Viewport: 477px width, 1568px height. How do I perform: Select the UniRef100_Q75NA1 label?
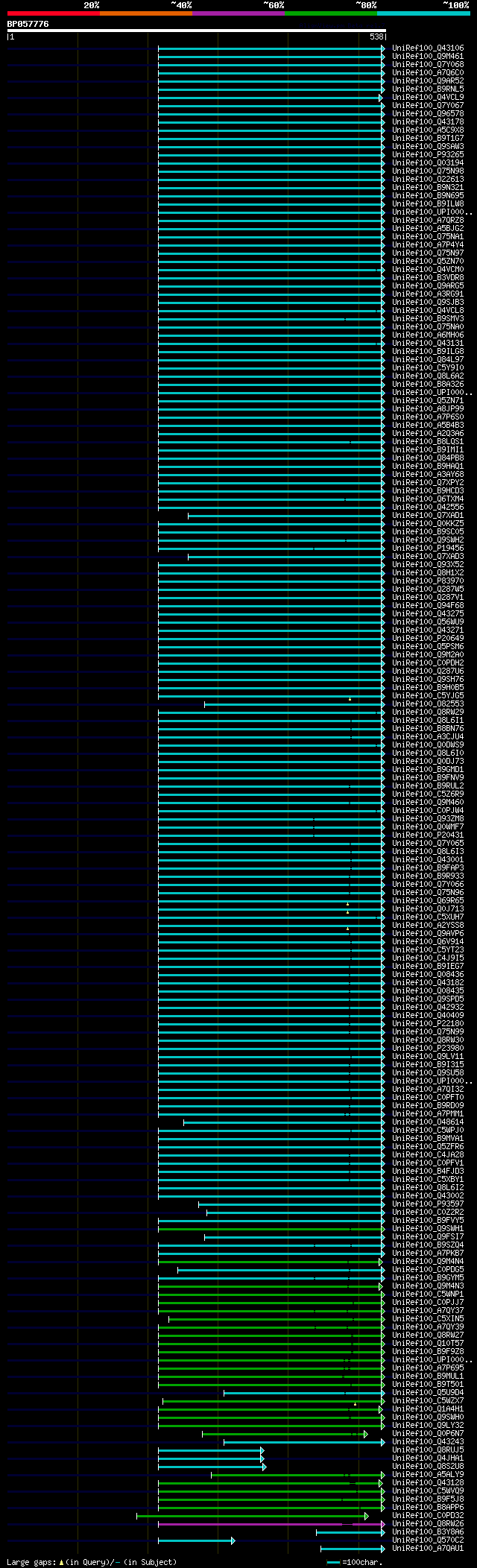pyautogui.click(x=428, y=237)
